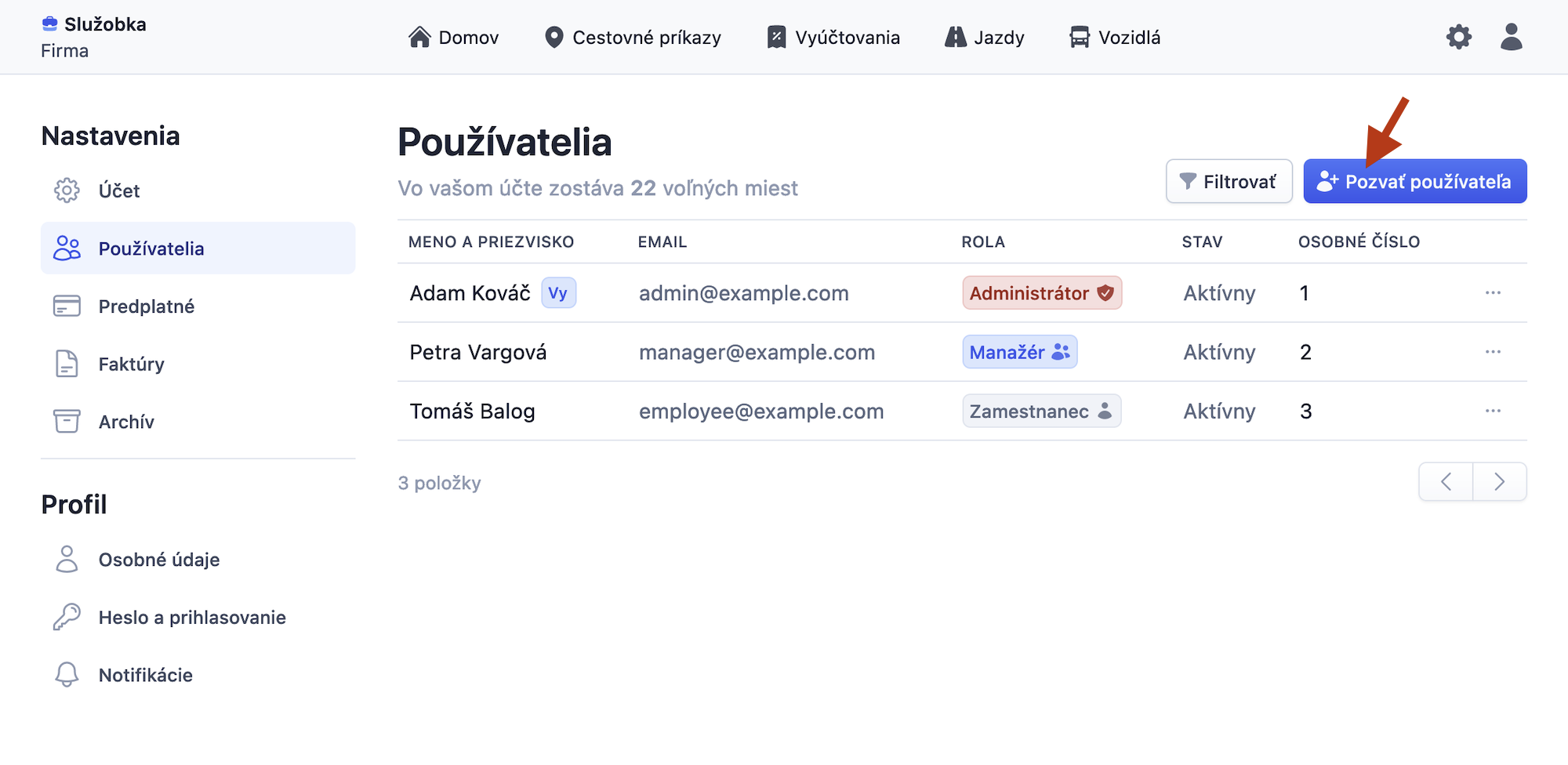This screenshot has width=1568, height=765.
Task: Go to the next page with the right arrow
Action: tap(1499, 481)
